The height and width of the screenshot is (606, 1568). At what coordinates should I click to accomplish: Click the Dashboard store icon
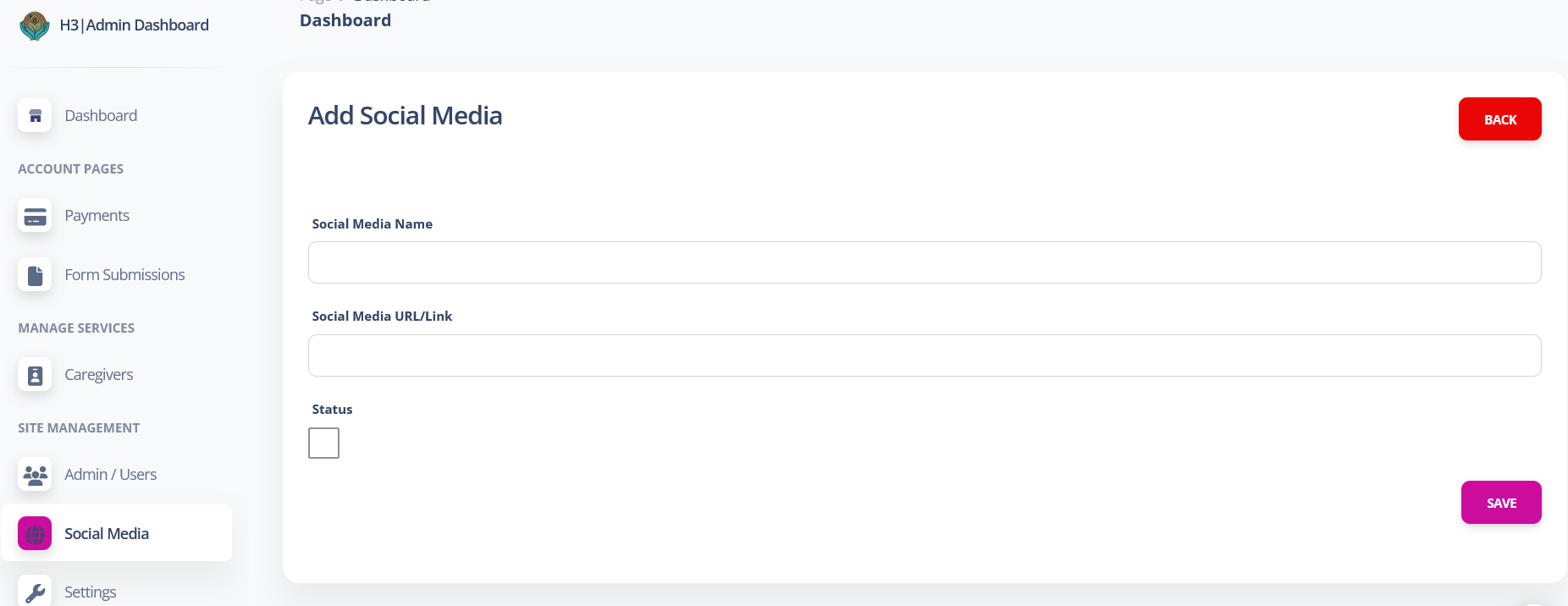pos(35,116)
